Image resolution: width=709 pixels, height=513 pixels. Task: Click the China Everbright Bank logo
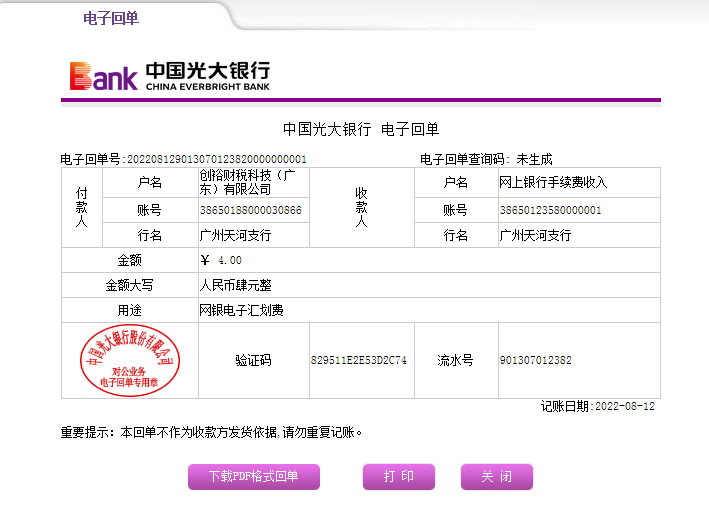[169, 75]
